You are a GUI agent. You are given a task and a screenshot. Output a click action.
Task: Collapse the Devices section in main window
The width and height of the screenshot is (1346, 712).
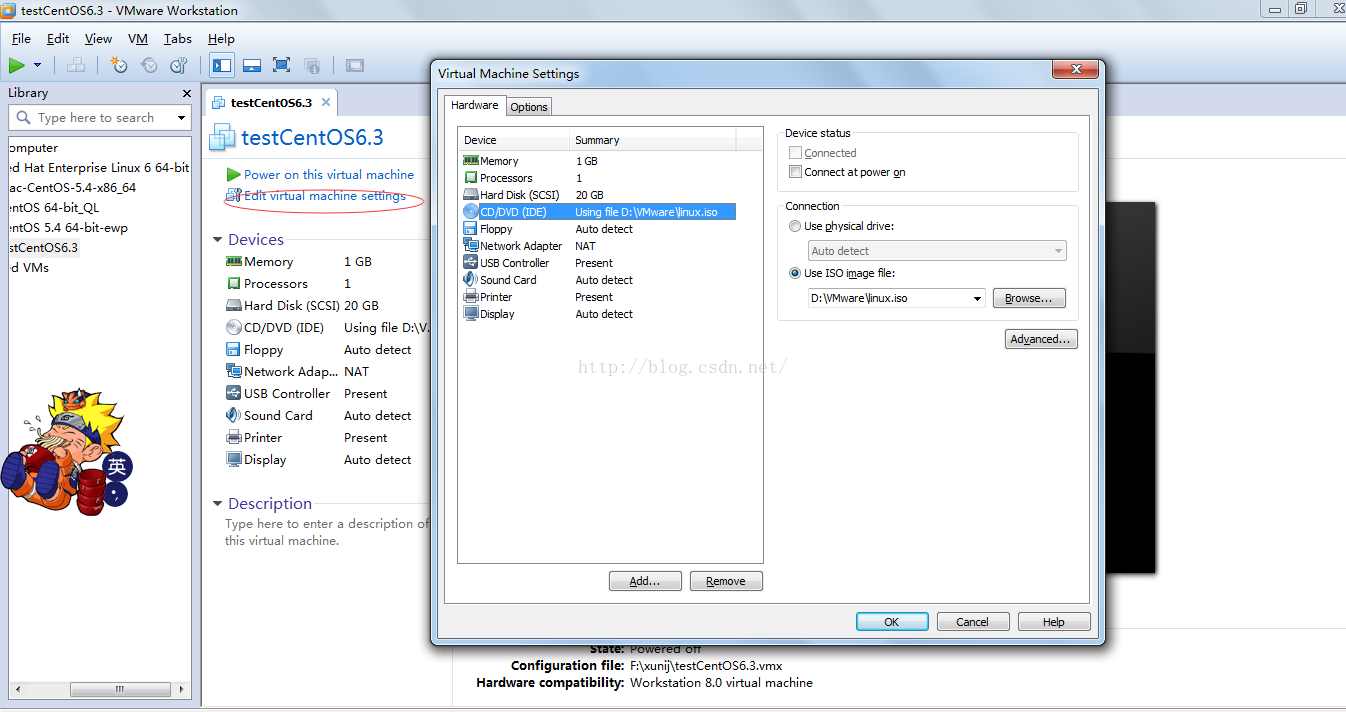[x=218, y=240]
